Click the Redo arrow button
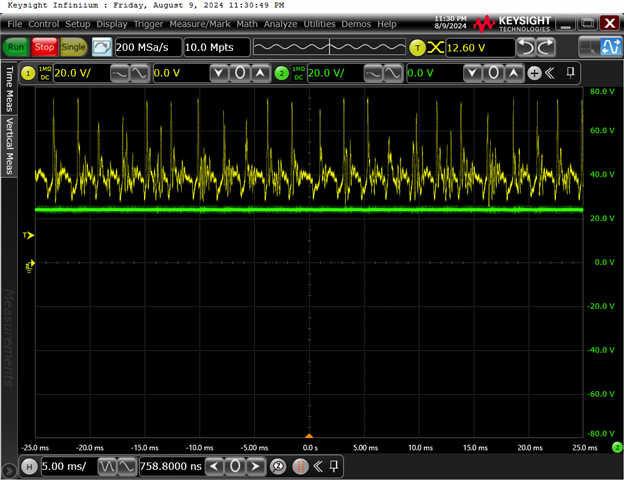 click(x=546, y=47)
